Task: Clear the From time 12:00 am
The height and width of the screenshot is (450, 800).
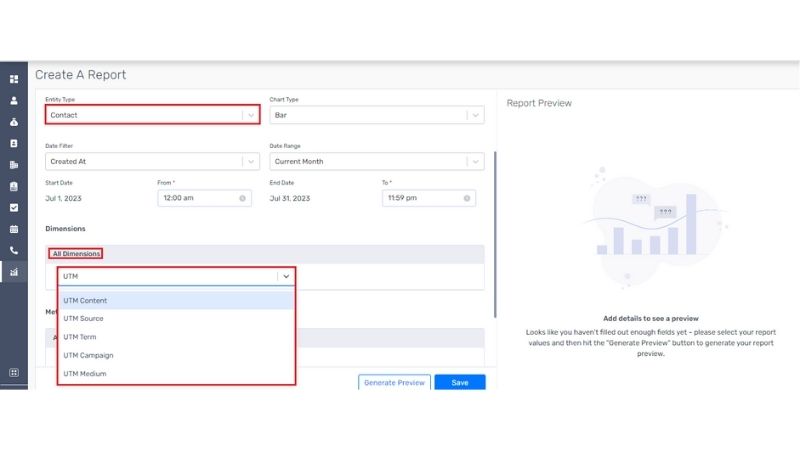Action: [x=242, y=198]
